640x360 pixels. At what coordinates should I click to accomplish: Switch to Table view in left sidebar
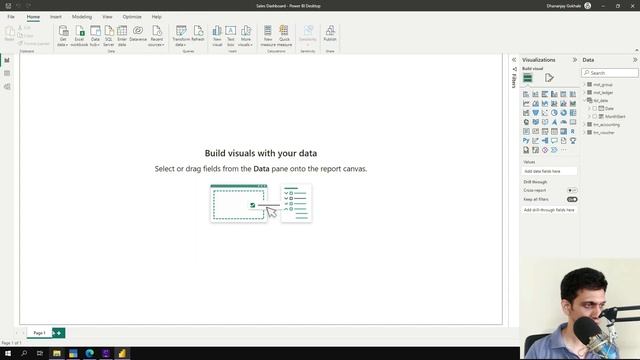(7, 73)
